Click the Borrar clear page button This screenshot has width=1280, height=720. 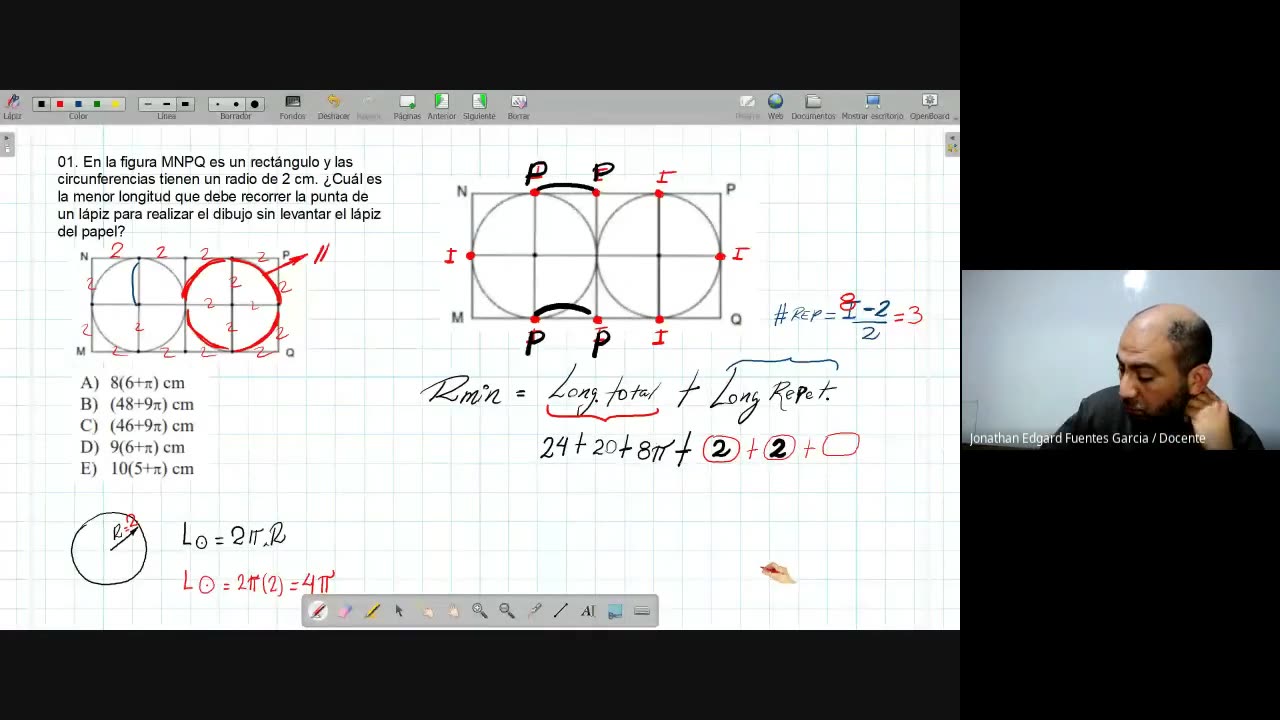point(518,106)
